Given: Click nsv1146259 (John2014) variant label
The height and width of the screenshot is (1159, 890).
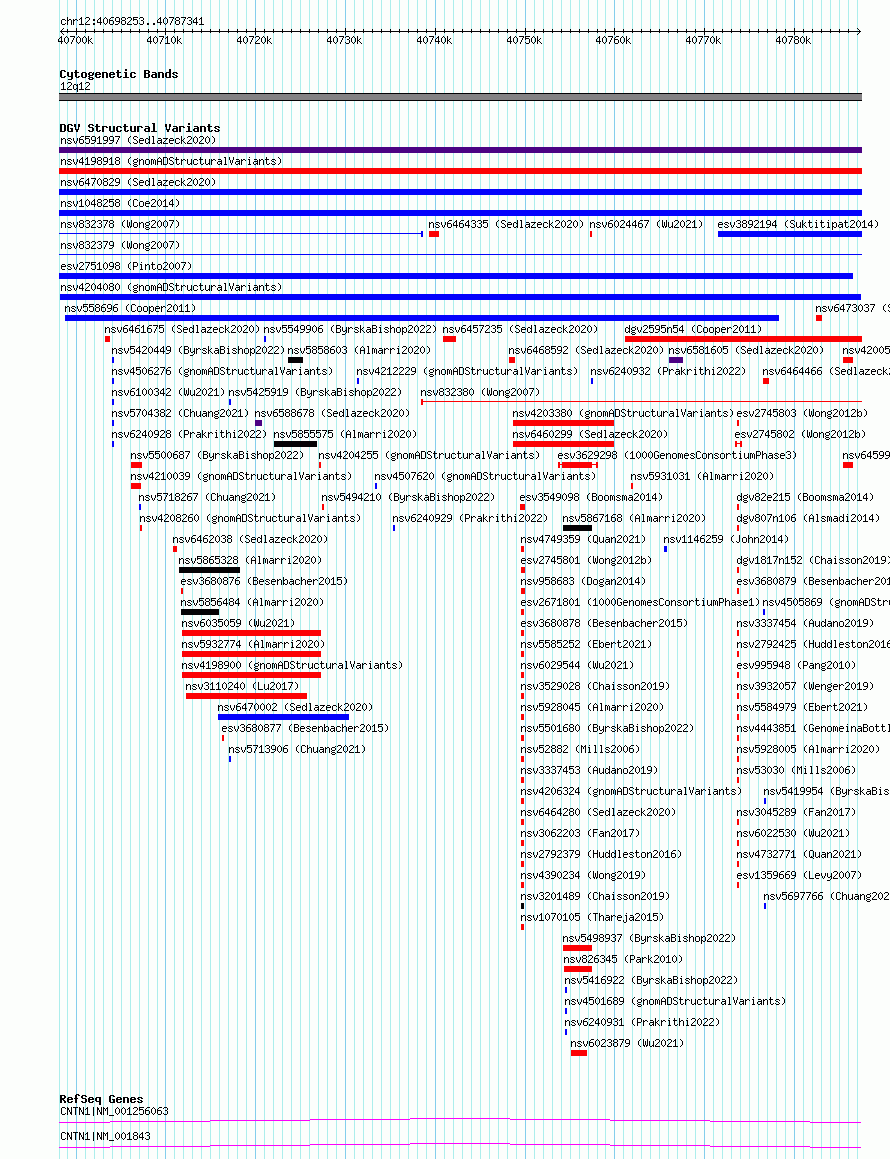Looking at the screenshot, I should (x=726, y=540).
